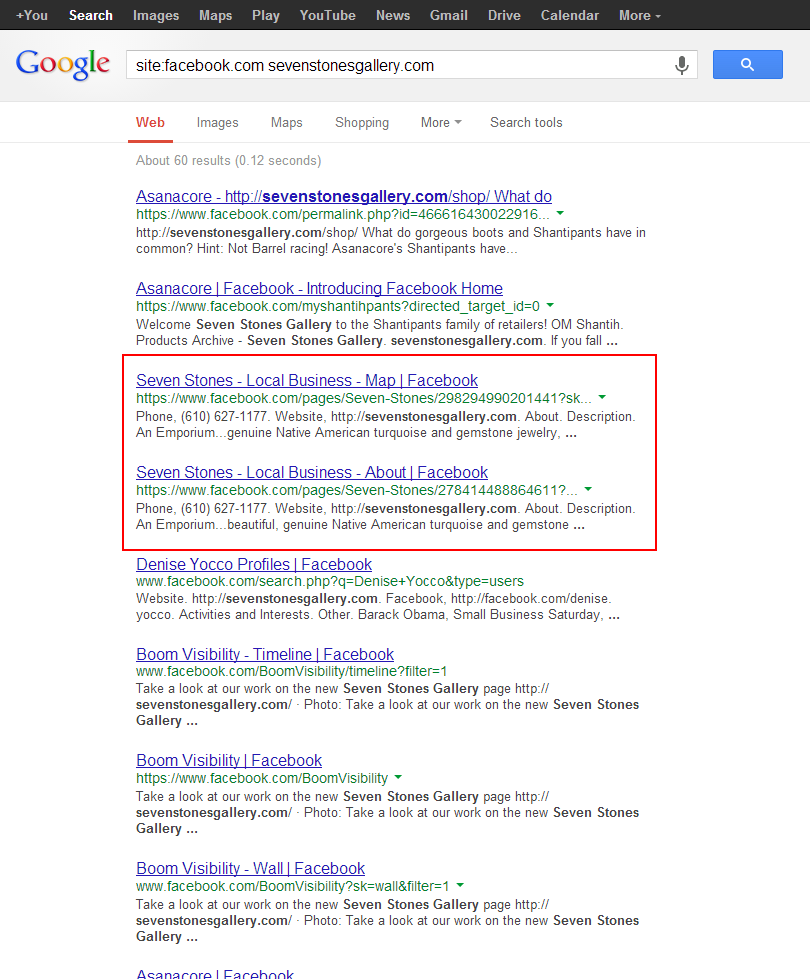Image resolution: width=810 pixels, height=979 pixels.
Task: Open Seven Stones Local Business About result
Action: 312,472
